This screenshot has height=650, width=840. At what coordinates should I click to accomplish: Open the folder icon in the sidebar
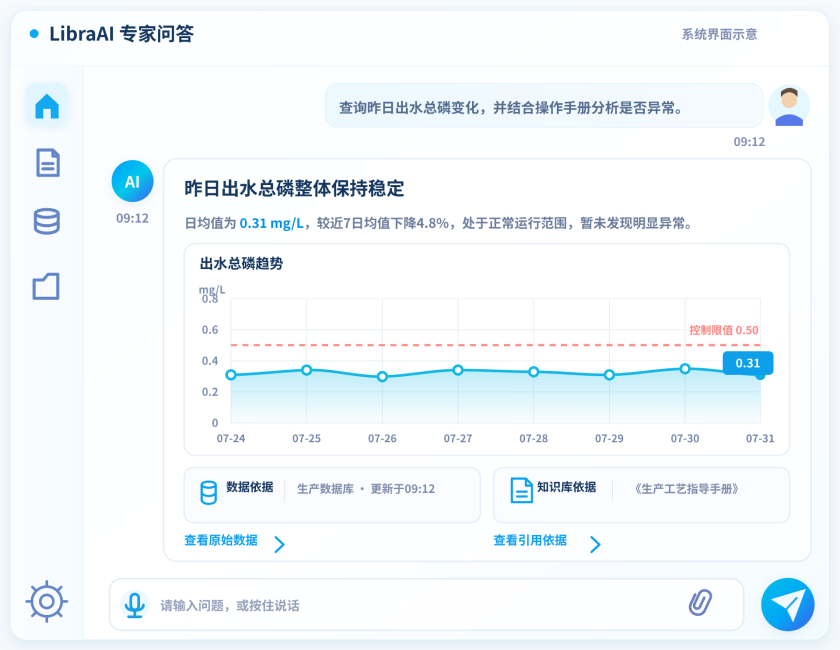pyautogui.click(x=46, y=286)
